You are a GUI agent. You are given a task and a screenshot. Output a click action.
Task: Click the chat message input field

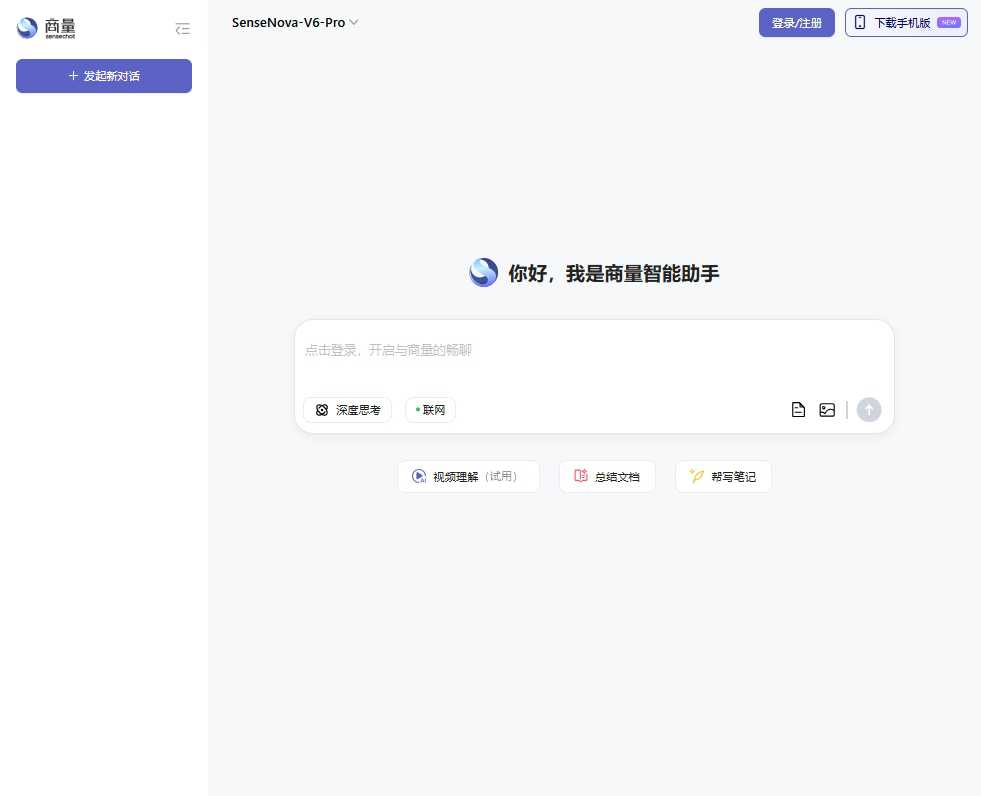(594, 350)
